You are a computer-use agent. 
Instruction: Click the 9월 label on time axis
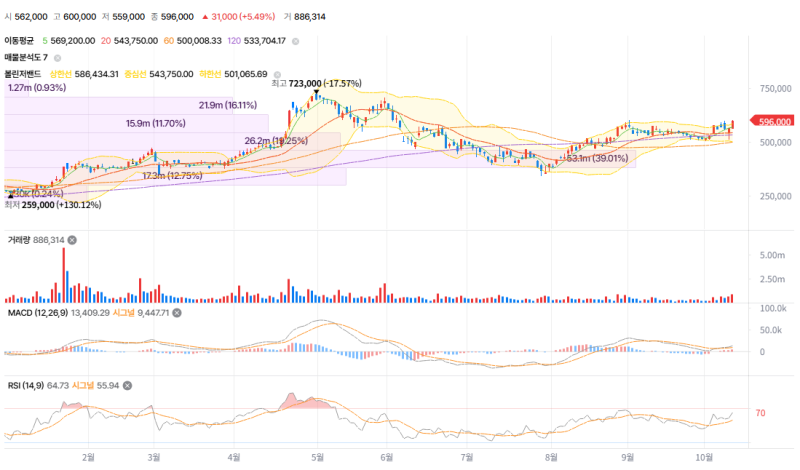click(x=628, y=457)
